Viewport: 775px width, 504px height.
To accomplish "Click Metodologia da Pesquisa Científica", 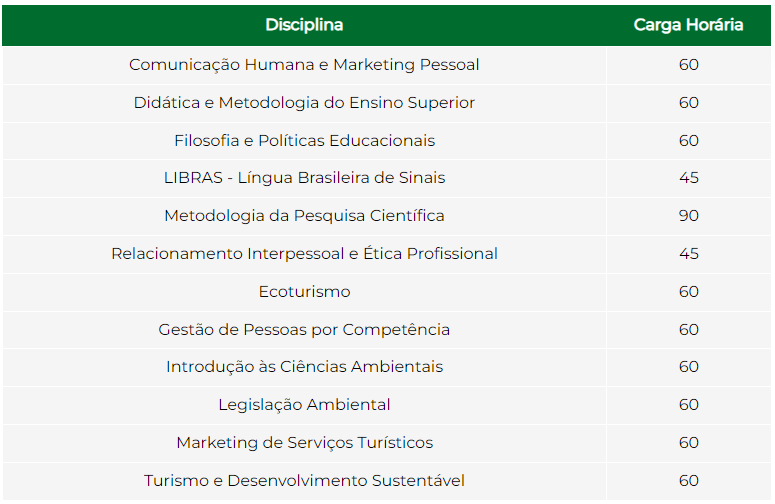I will click(304, 216).
